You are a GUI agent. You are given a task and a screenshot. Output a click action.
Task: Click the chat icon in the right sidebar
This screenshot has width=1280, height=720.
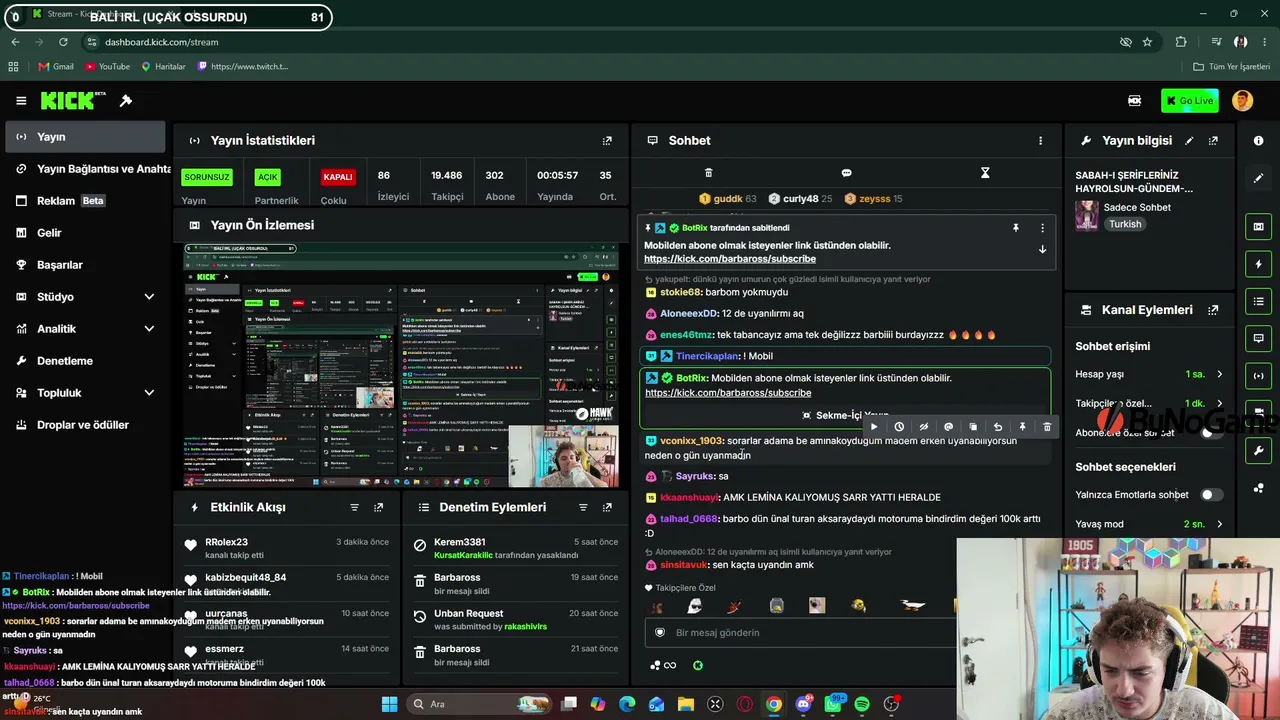coord(1259,338)
